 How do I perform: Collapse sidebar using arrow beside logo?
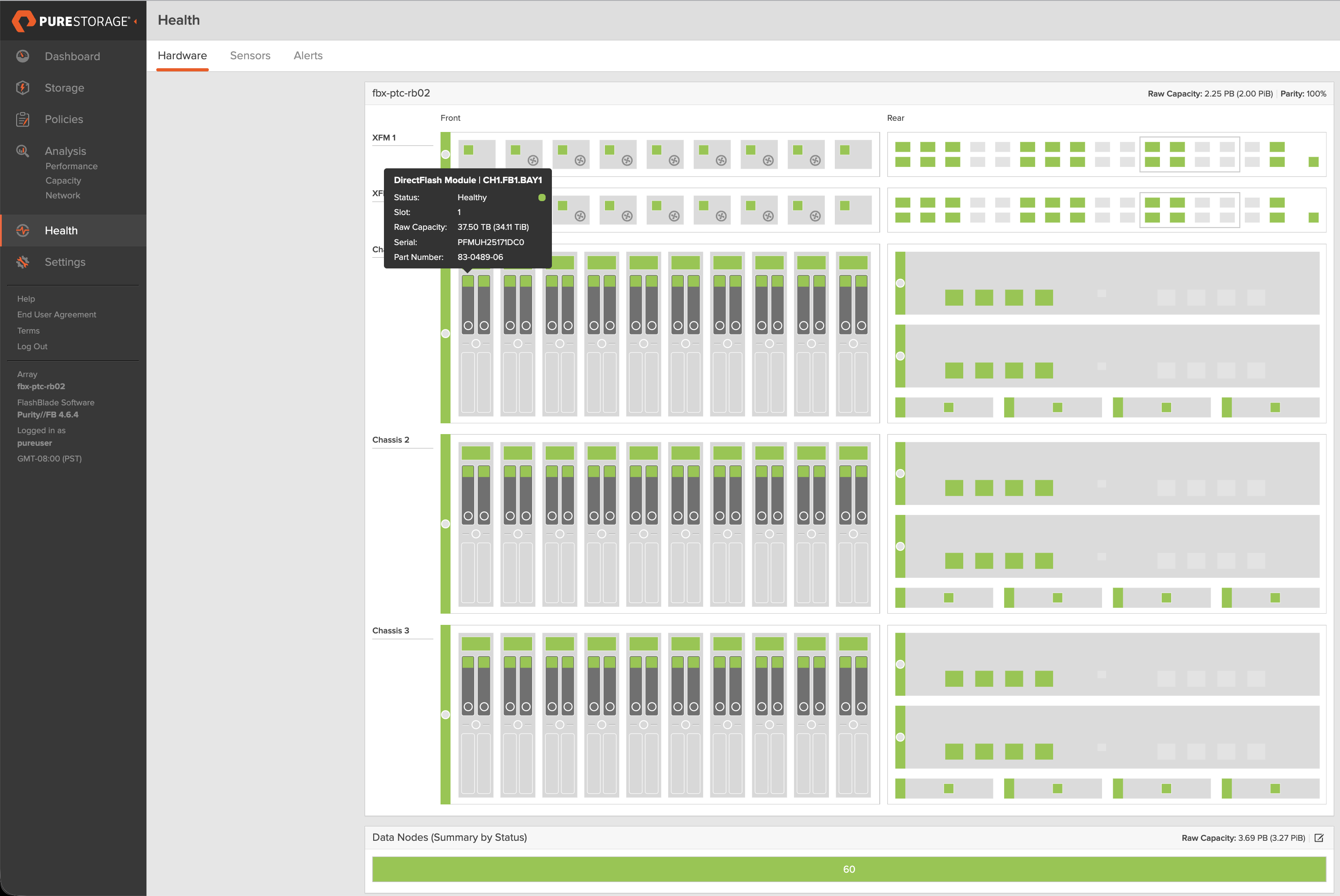pos(136,21)
